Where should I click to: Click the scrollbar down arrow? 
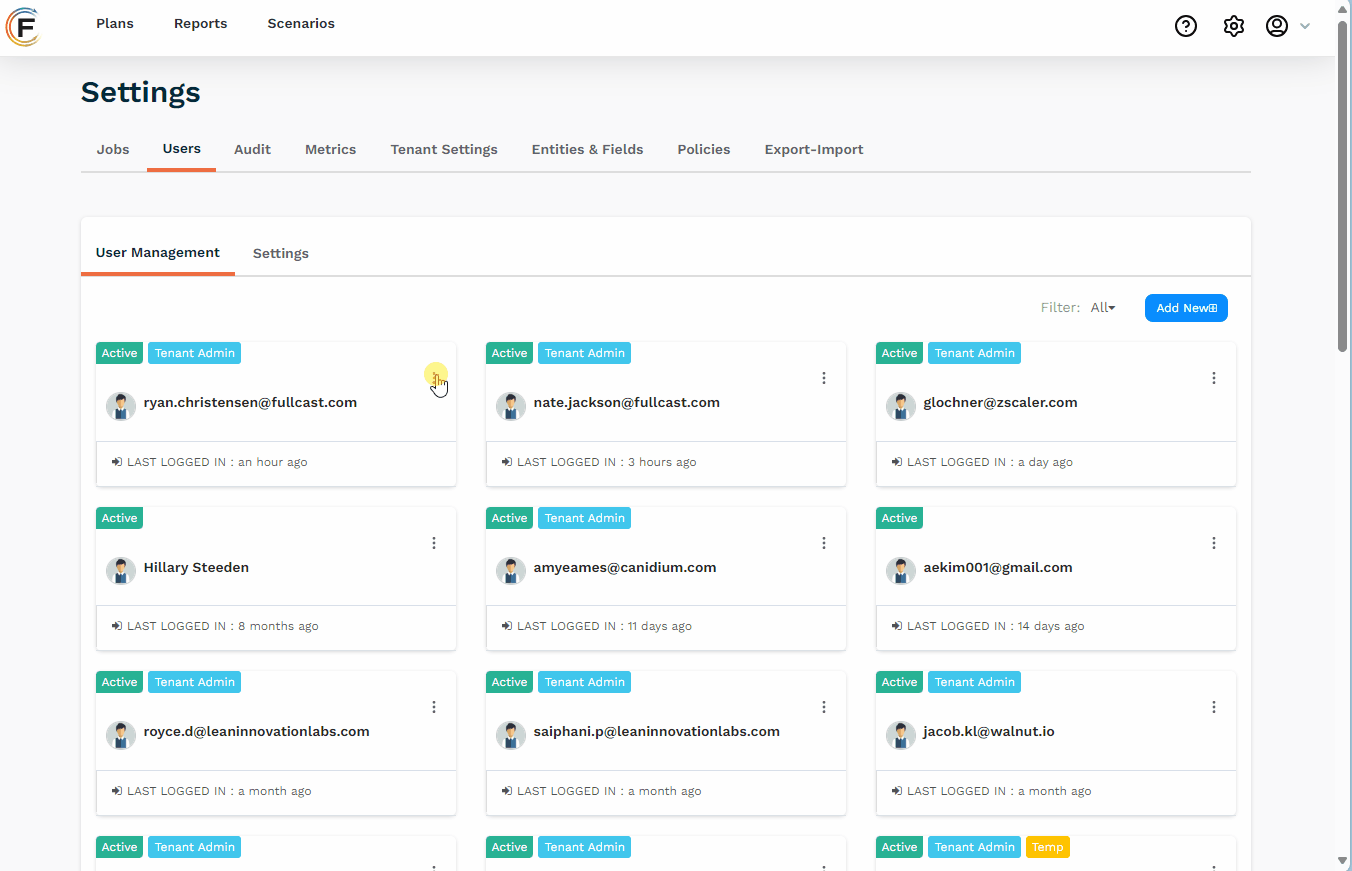(1343, 861)
